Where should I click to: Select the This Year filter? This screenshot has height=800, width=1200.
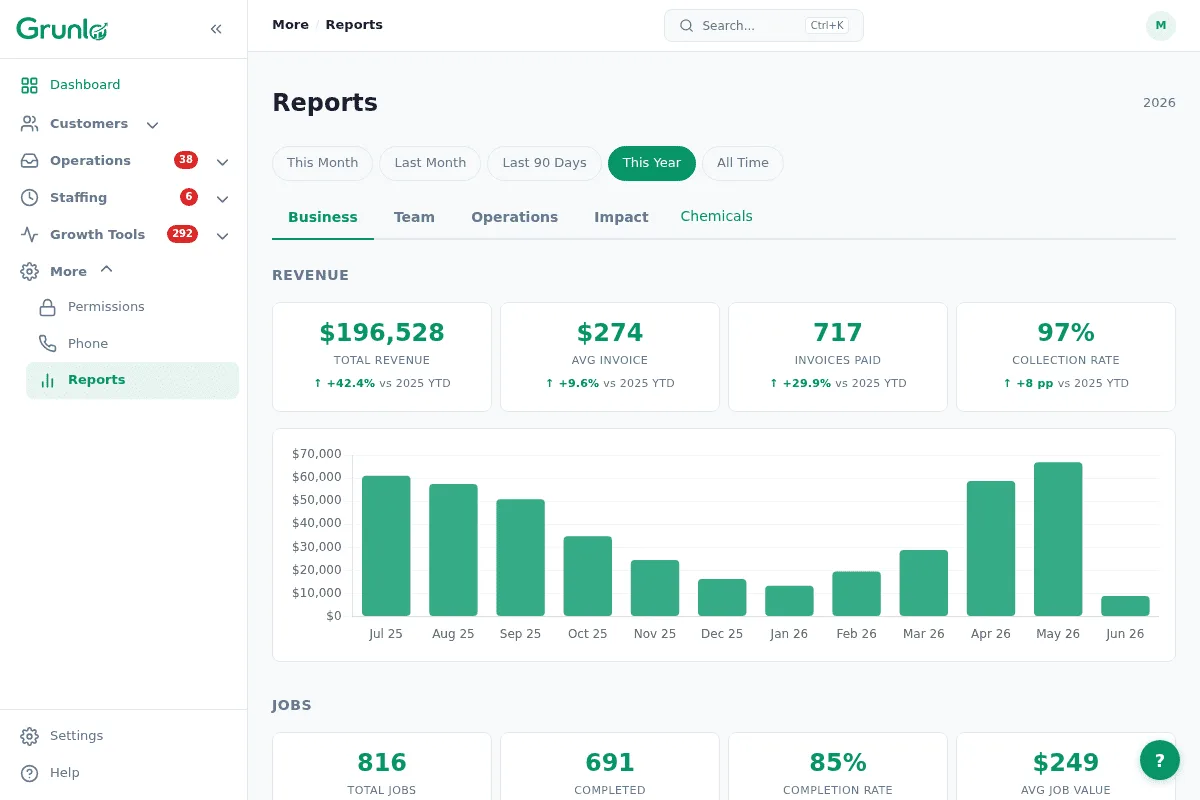652,163
